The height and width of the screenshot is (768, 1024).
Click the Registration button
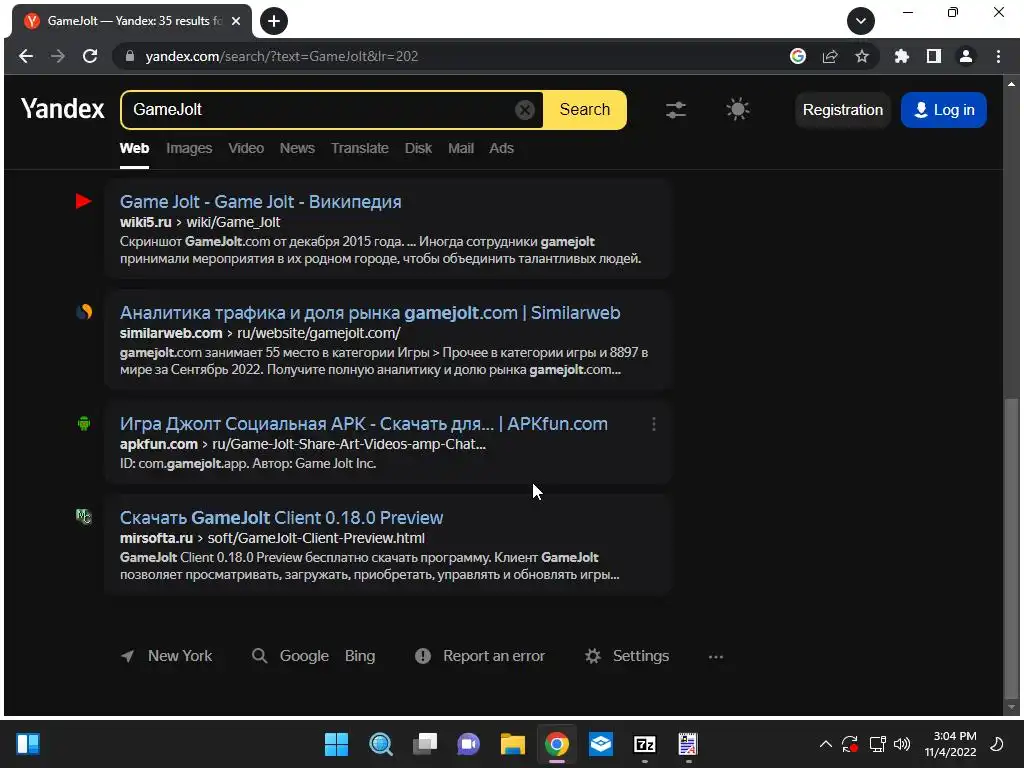point(842,110)
